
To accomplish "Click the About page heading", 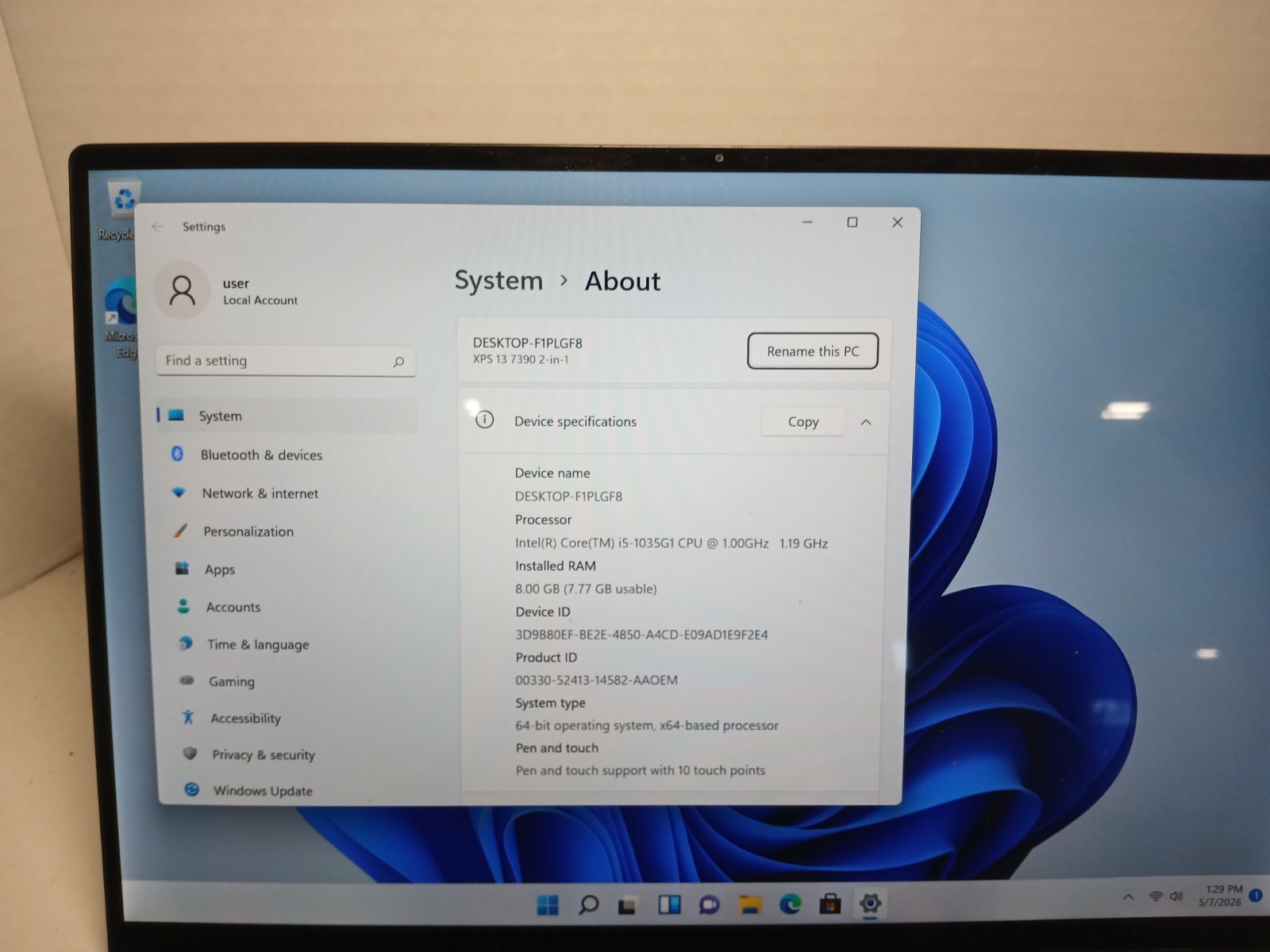I will click(x=622, y=282).
